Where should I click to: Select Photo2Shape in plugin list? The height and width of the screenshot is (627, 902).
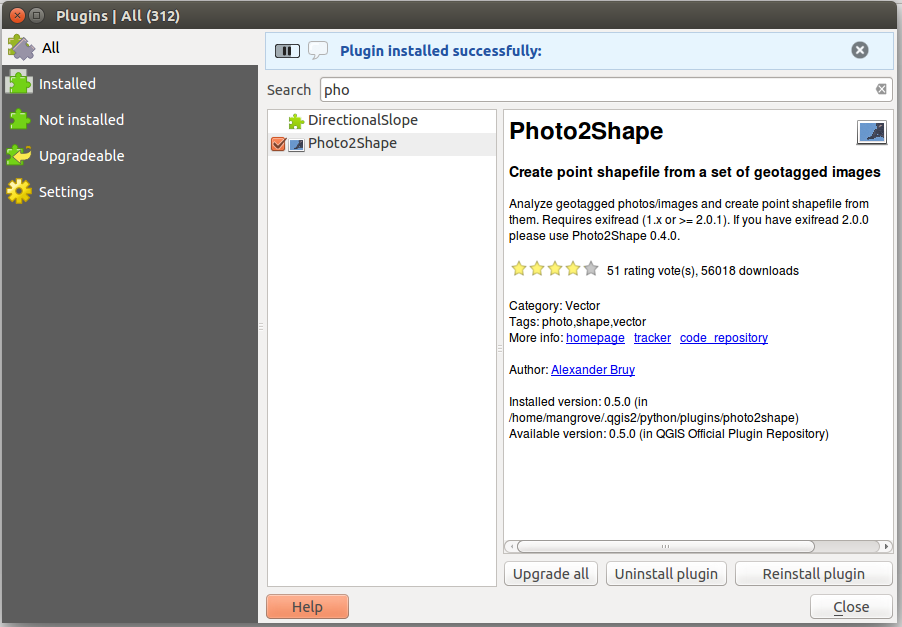[x=382, y=144]
